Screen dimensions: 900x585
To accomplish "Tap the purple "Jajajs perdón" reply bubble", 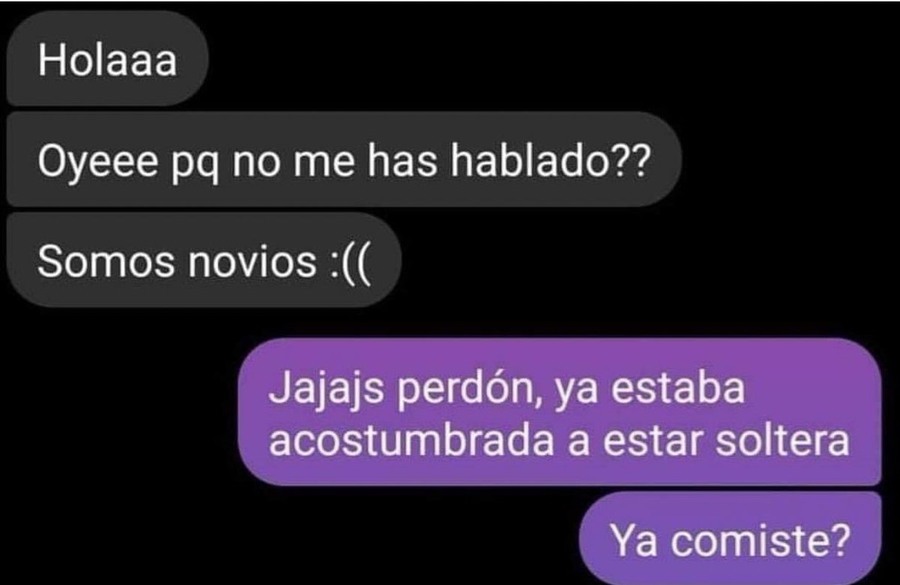I will click(559, 412).
